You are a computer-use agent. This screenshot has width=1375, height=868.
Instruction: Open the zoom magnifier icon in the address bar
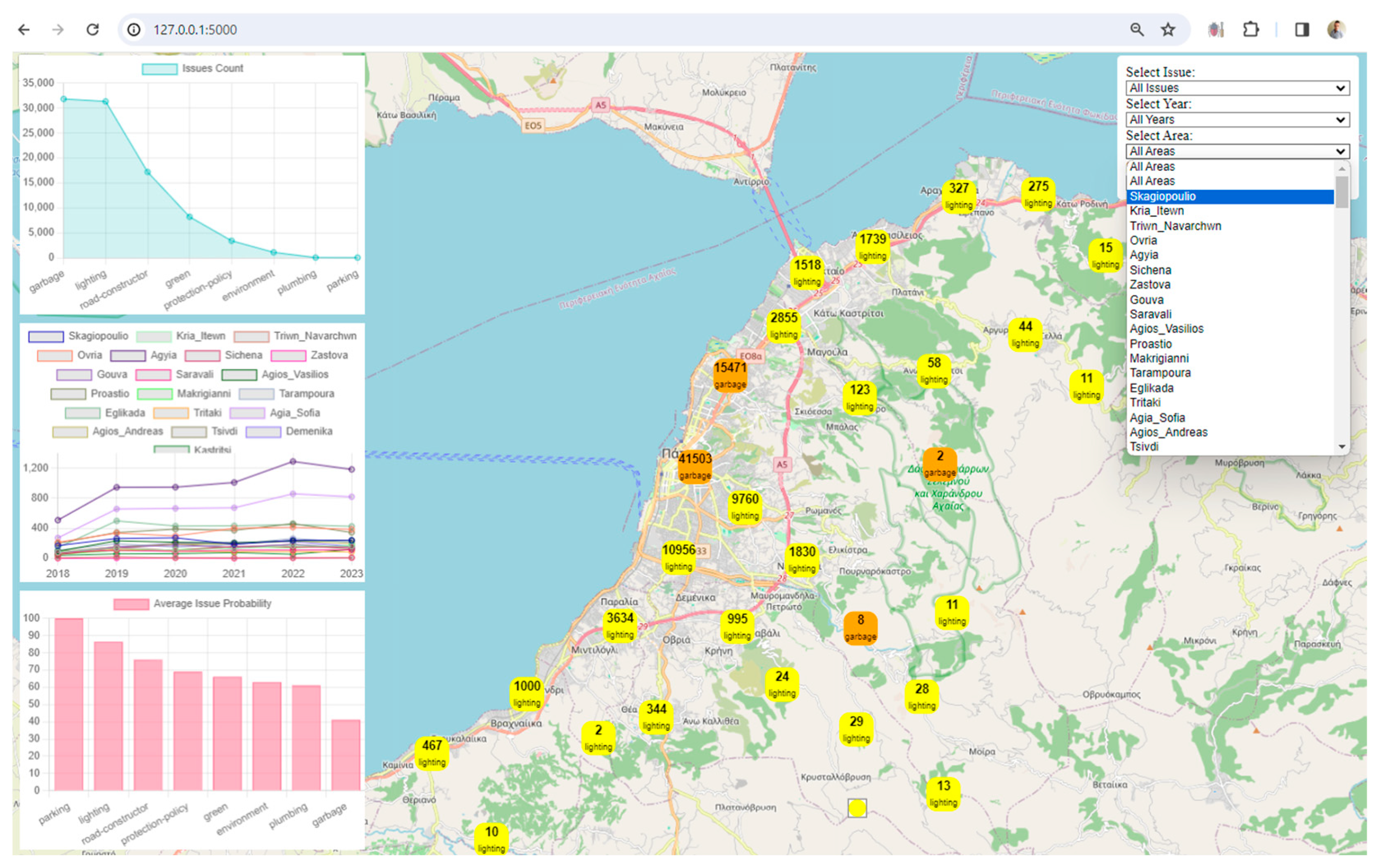[1136, 30]
